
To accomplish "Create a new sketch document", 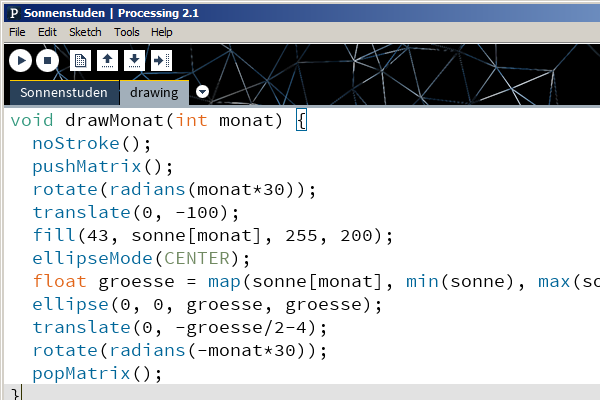I will [80, 60].
